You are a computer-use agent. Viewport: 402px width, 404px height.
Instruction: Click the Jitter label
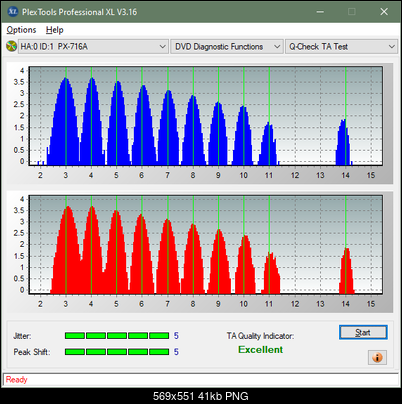(x=22, y=336)
